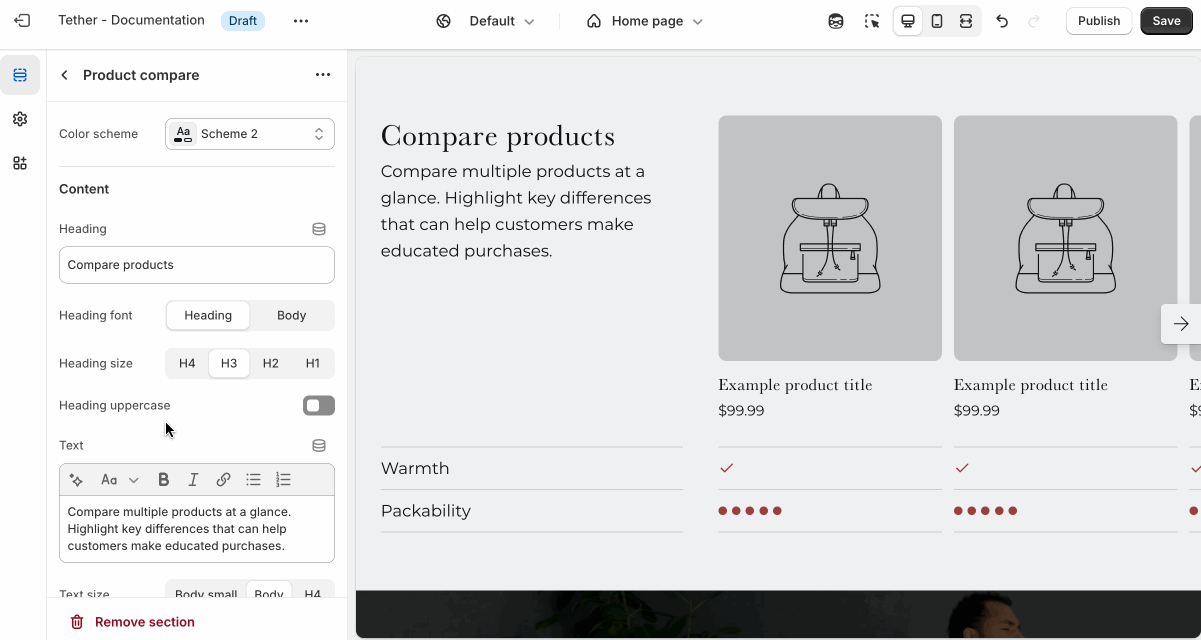Choose H3 heading size

coord(229,363)
